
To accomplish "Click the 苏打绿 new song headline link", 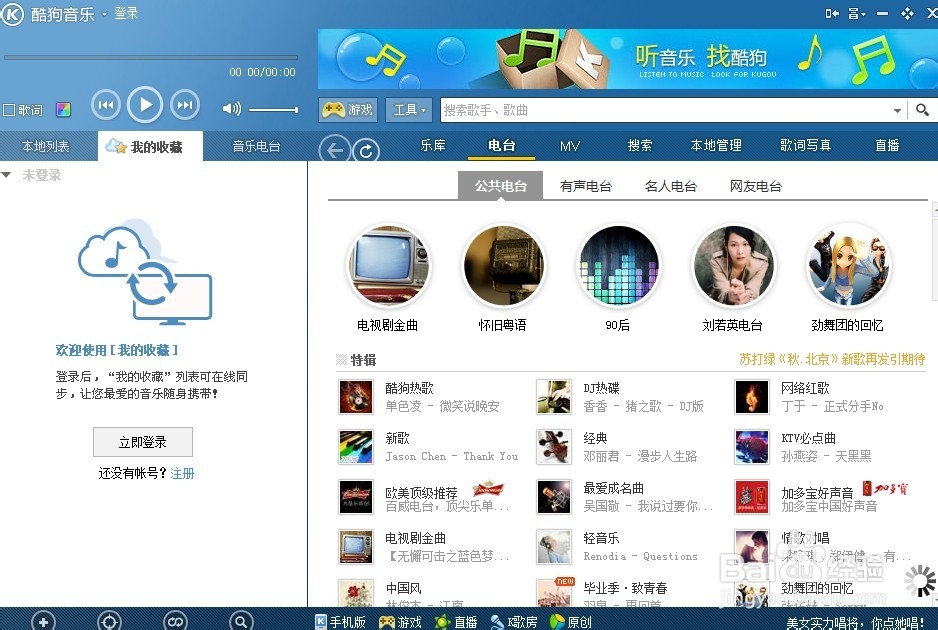I will click(x=832, y=359).
